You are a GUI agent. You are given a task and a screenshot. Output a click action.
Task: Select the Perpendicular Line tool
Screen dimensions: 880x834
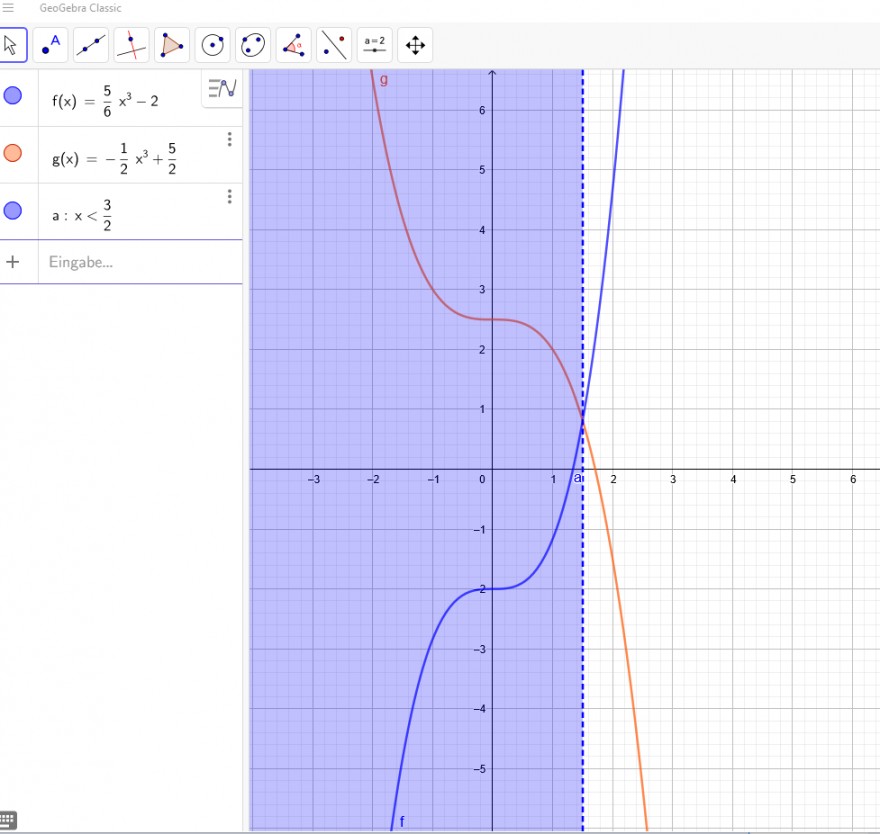point(131,45)
